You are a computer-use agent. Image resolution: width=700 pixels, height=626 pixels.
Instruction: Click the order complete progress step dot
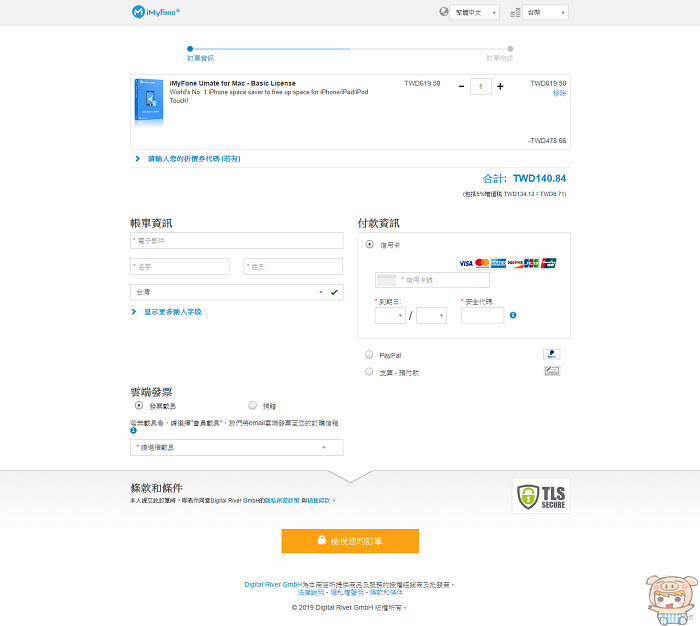[x=510, y=49]
